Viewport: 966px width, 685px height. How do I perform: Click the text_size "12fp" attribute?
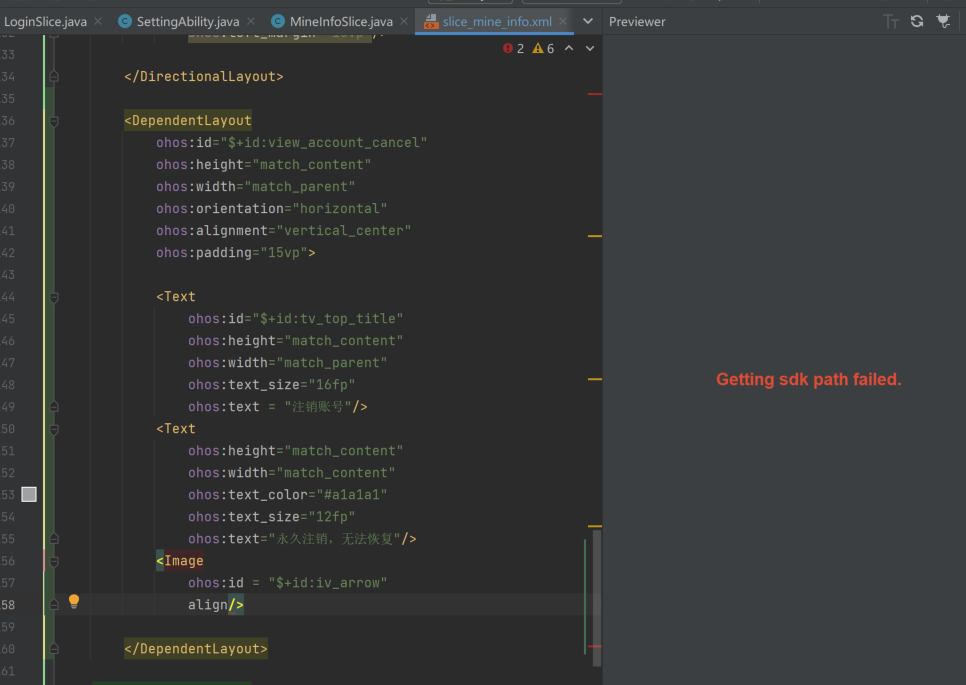point(272,517)
